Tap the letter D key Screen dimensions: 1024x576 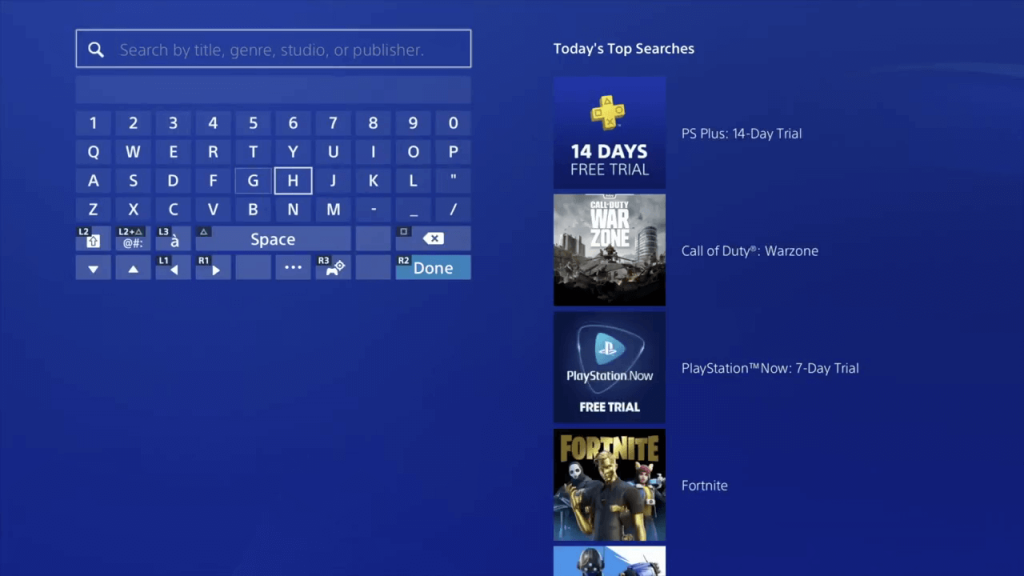coord(173,181)
